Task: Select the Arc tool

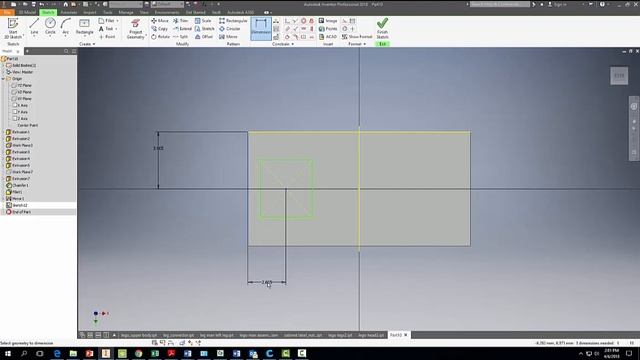Action: point(65,27)
